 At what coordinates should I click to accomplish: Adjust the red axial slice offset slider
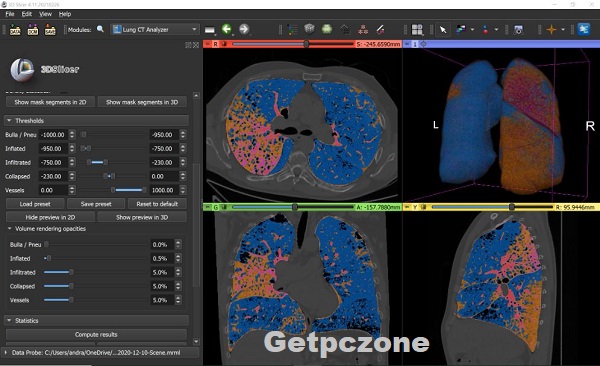tap(293, 44)
